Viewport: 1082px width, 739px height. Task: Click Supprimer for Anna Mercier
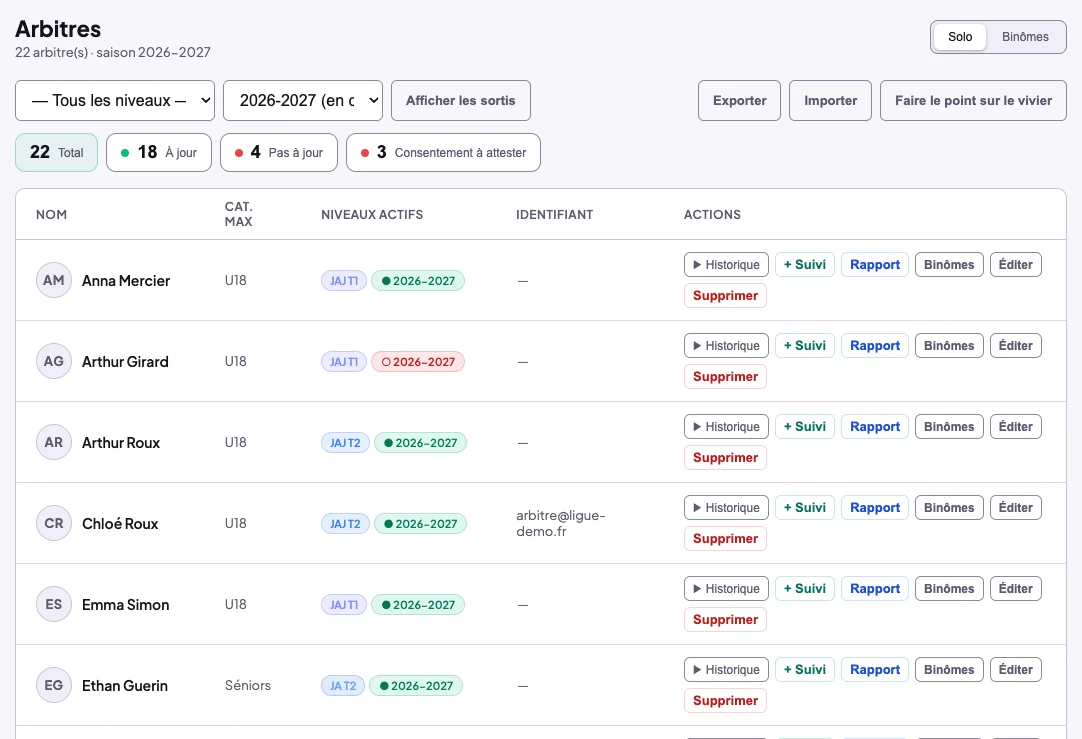click(725, 295)
